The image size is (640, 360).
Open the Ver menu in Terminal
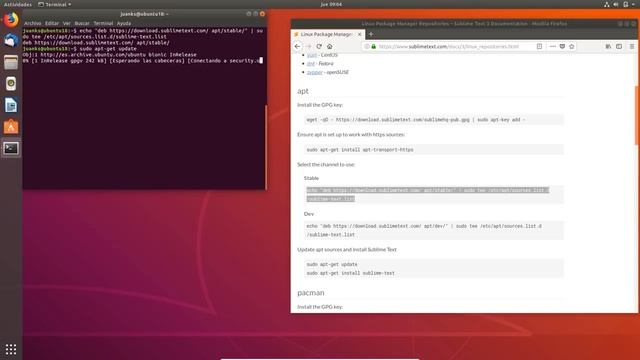pos(67,23)
